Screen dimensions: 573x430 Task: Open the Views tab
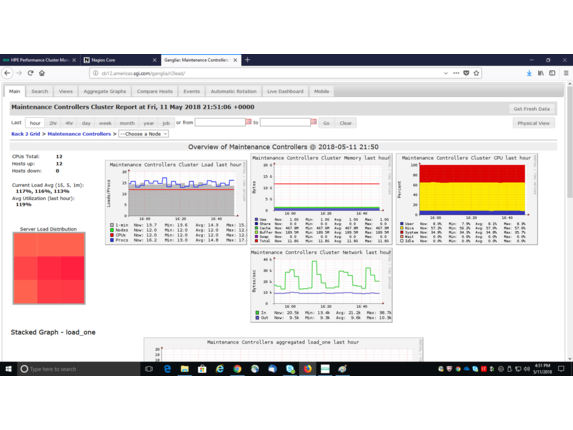tap(66, 91)
